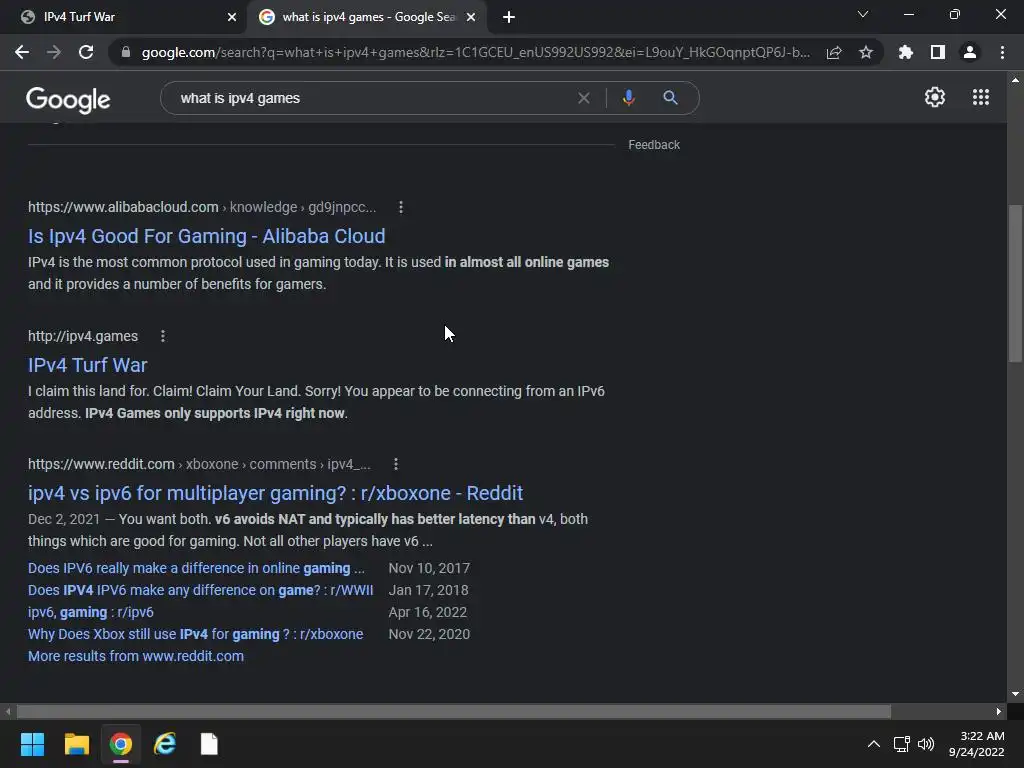Open Chrome's three-dot menu

coord(1002,52)
